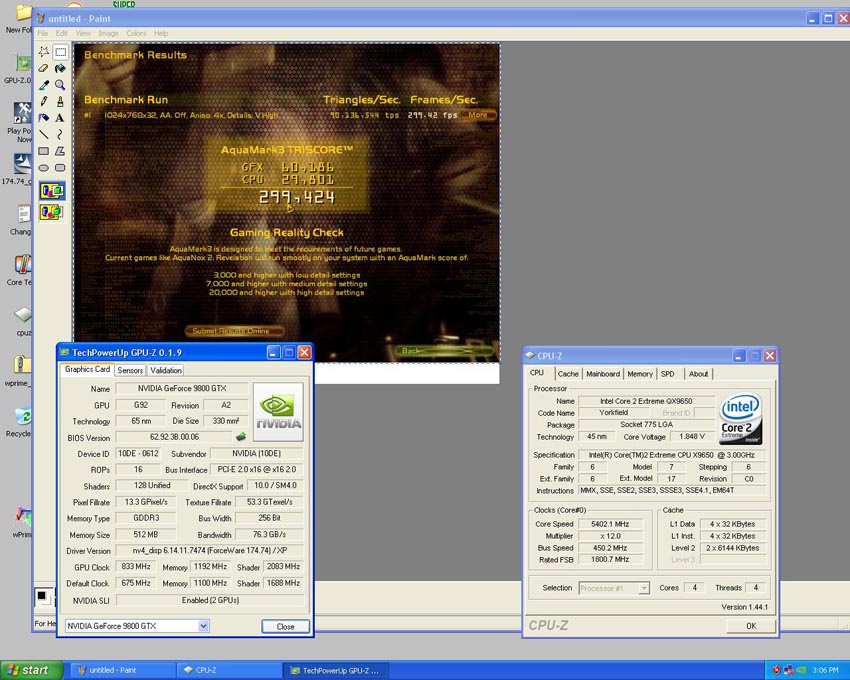Pick the straight Line tool
This screenshot has width=850, height=680.
click(44, 134)
